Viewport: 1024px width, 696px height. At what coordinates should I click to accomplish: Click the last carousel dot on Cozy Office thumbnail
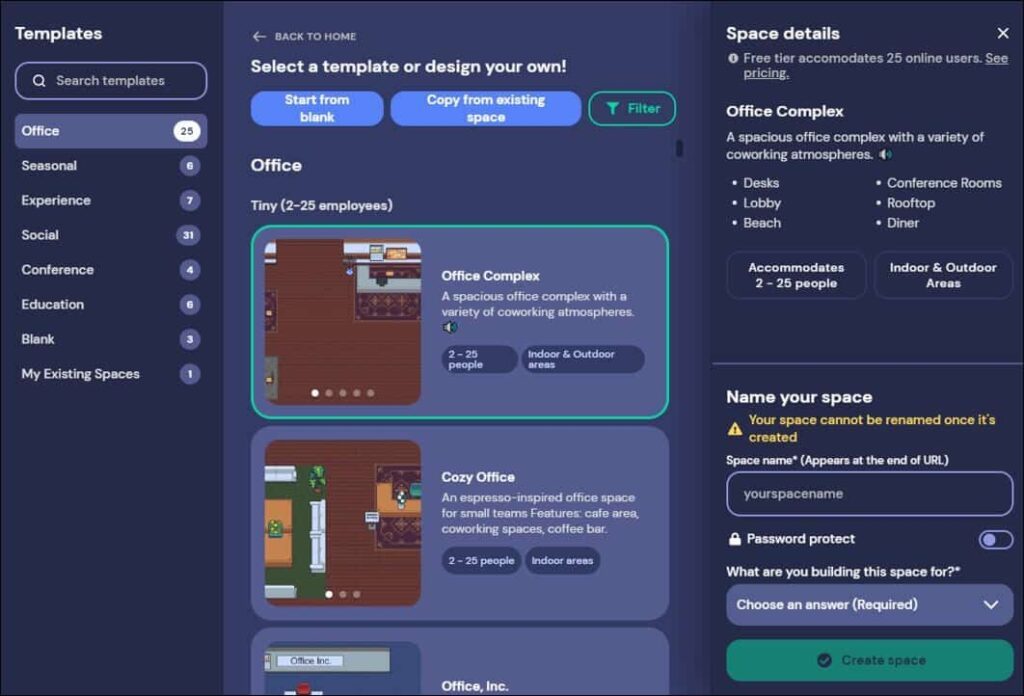[357, 594]
